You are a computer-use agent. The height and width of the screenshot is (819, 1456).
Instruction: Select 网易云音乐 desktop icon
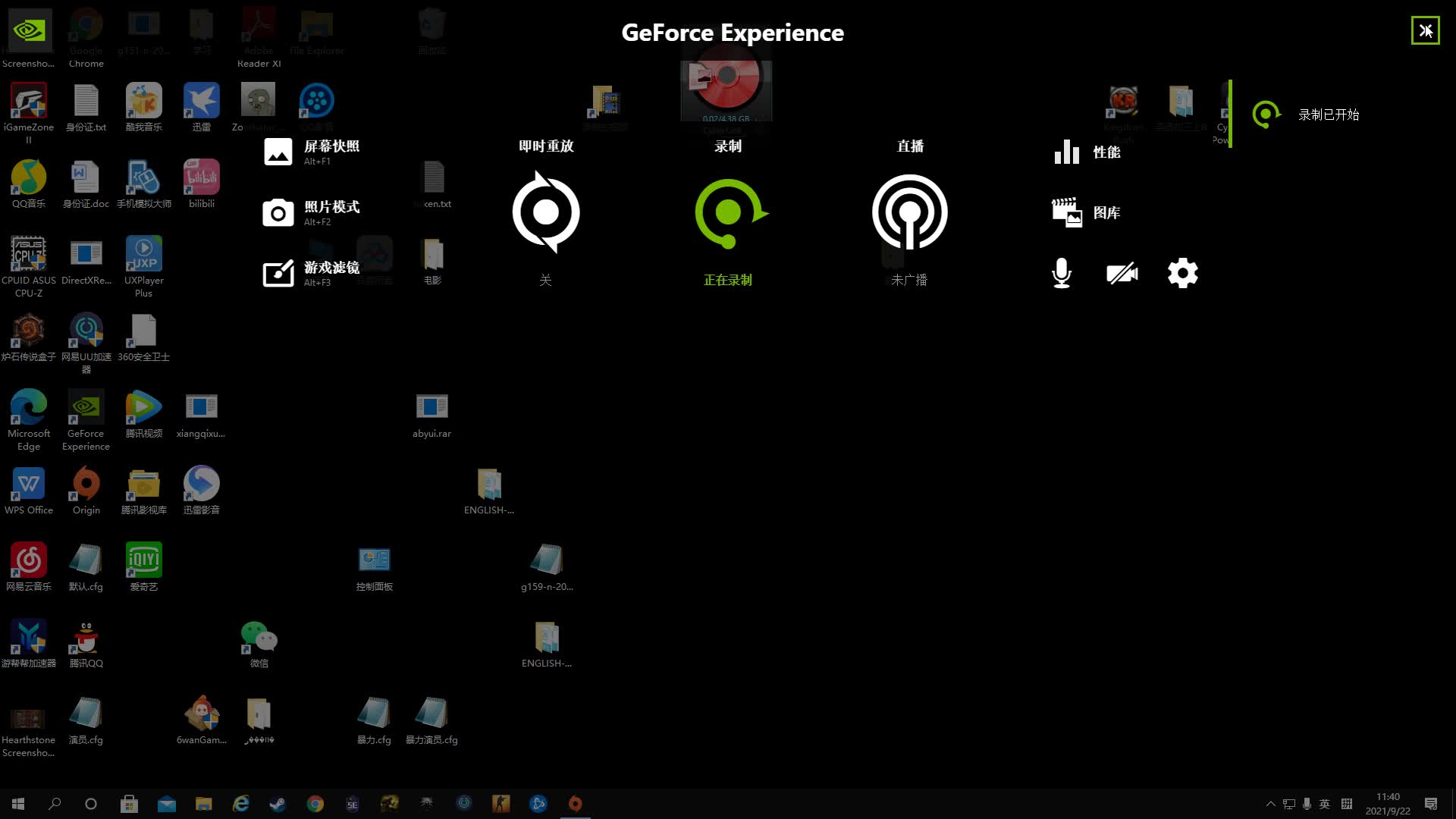(29, 567)
